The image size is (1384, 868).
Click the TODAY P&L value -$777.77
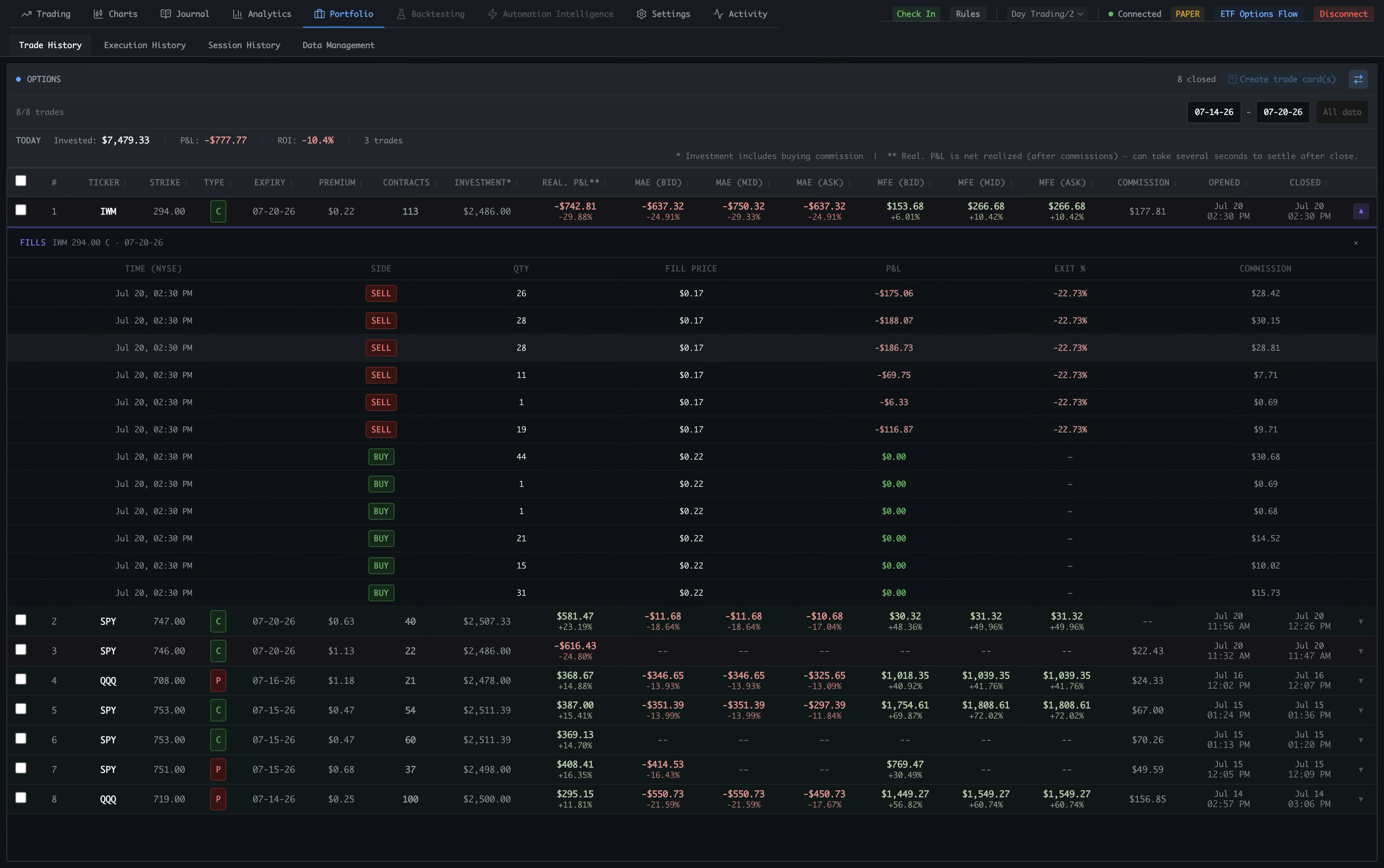(x=225, y=140)
